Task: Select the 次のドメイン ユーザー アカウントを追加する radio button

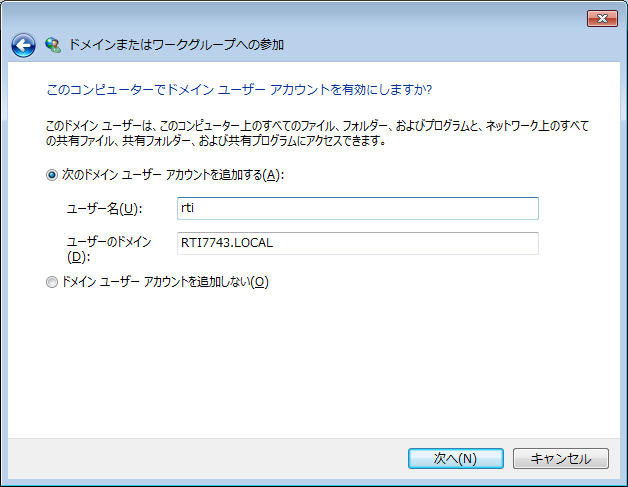Action: 52,175
